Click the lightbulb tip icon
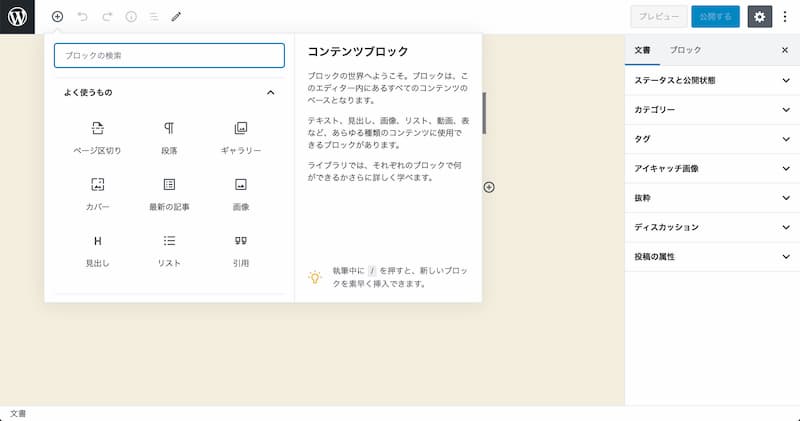The image size is (800, 421). tap(315, 277)
